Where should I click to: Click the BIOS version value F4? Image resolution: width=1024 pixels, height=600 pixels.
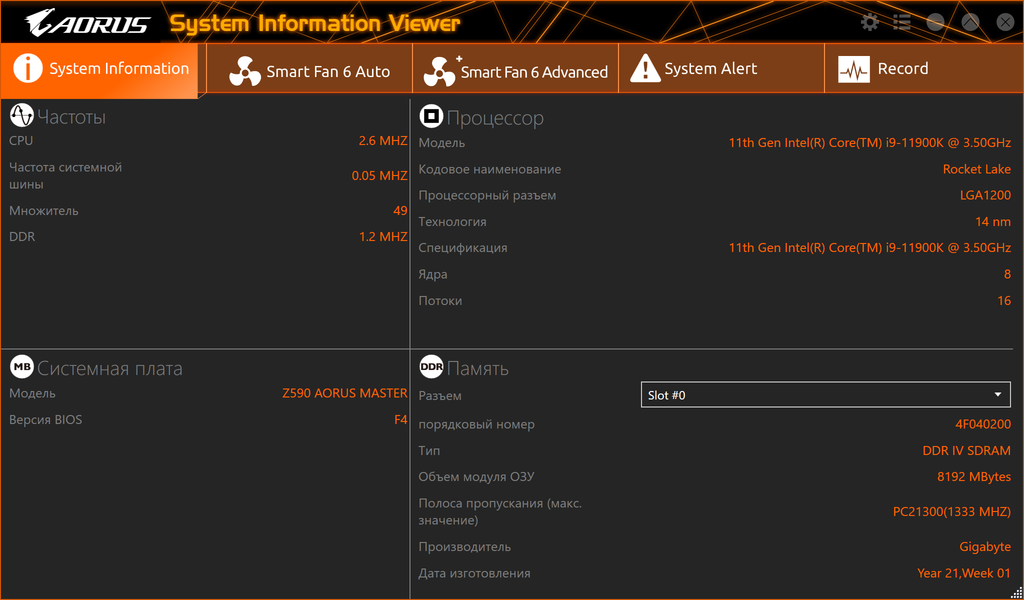coord(400,419)
